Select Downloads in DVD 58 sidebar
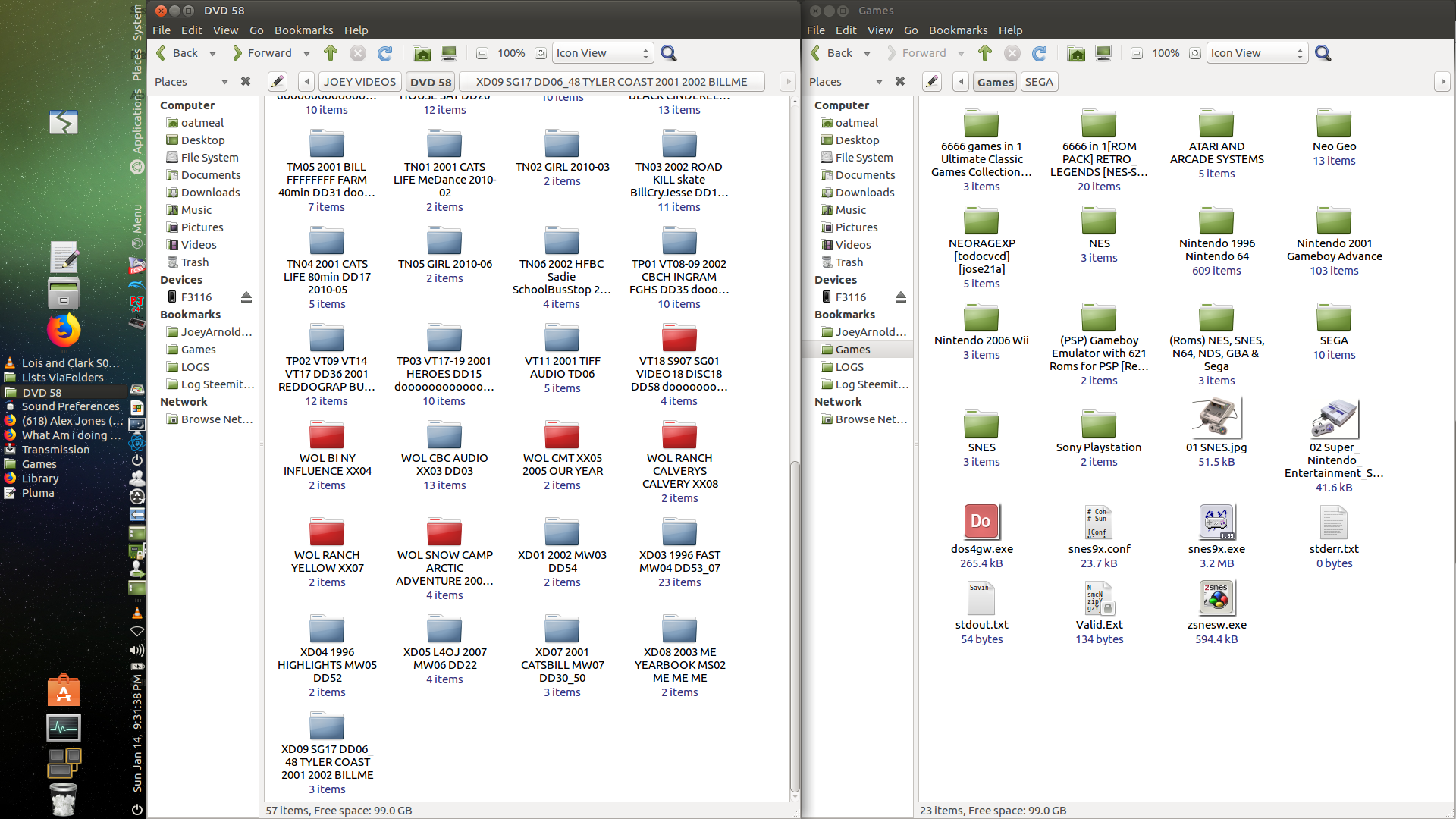Image resolution: width=1456 pixels, height=819 pixels. pyautogui.click(x=210, y=193)
